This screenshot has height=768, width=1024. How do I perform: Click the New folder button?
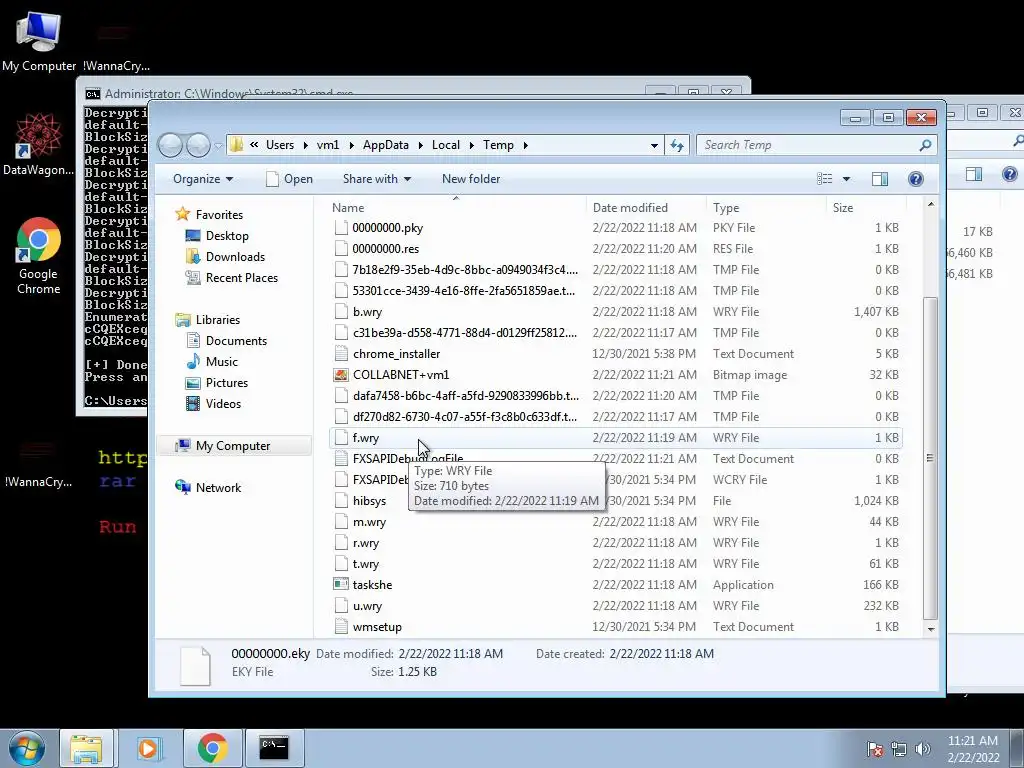pos(471,179)
